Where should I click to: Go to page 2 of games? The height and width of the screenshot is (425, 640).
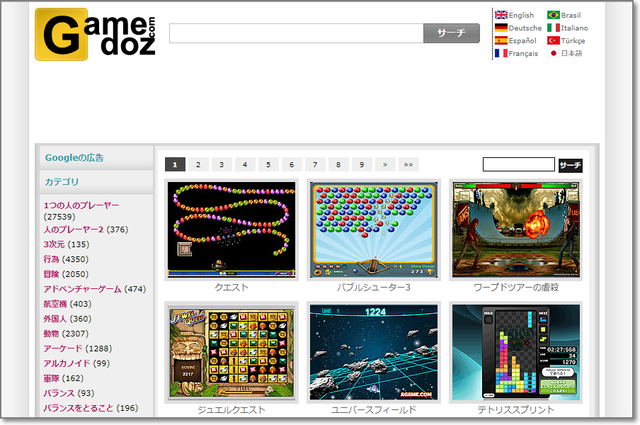[198, 165]
